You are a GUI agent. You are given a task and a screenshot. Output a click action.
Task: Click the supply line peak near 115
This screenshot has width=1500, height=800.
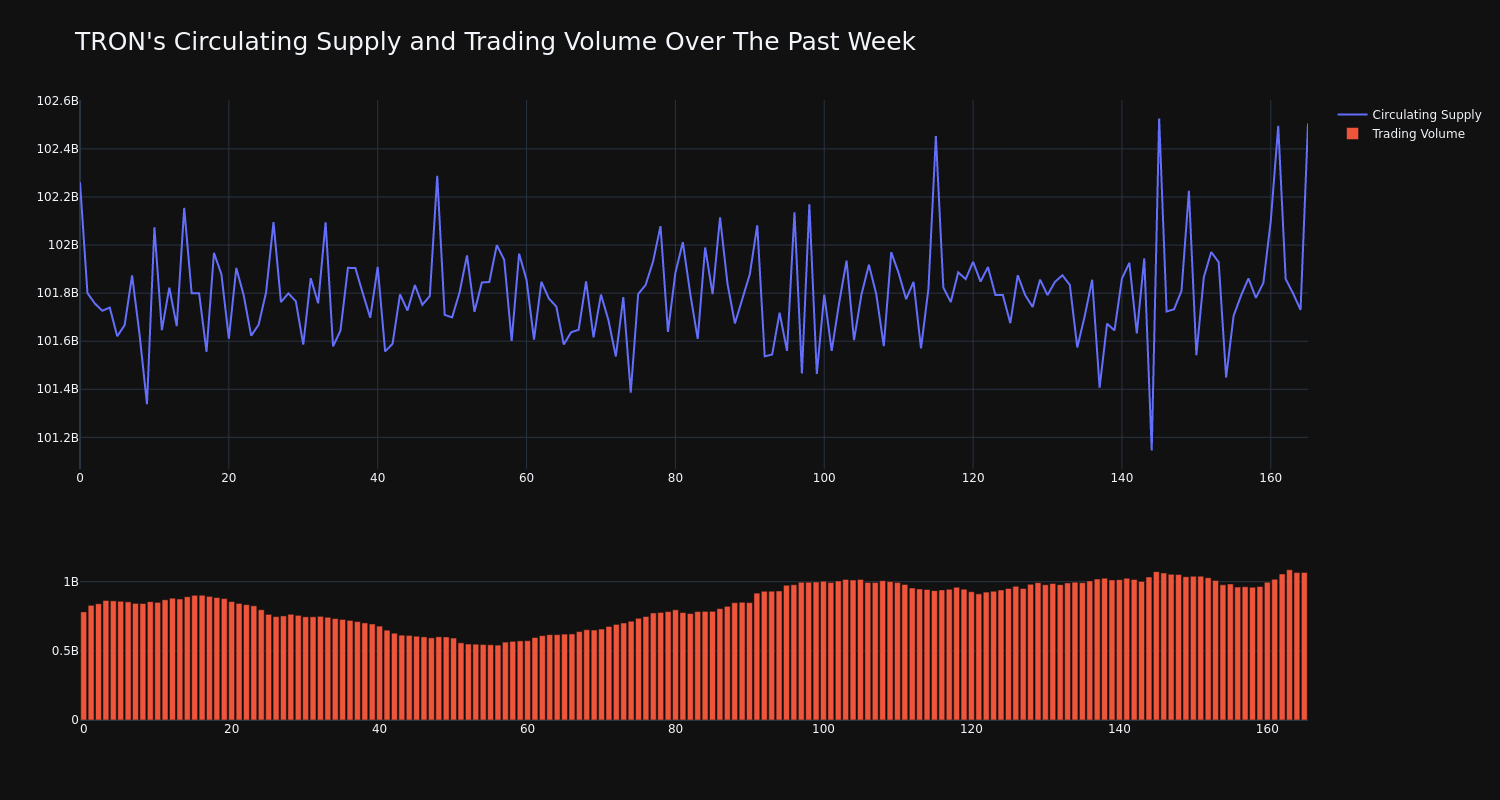936,137
